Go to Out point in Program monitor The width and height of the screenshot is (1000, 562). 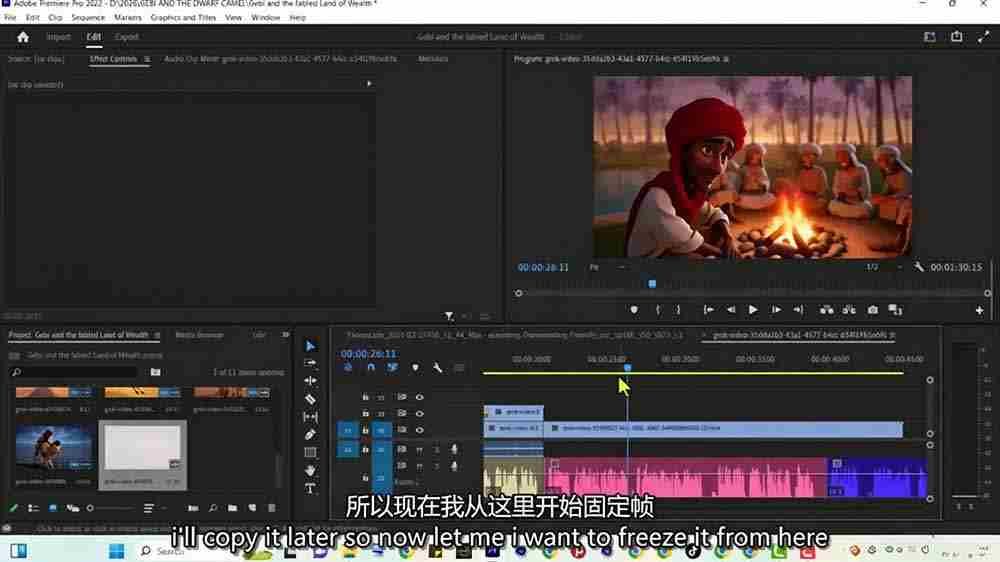coord(798,310)
